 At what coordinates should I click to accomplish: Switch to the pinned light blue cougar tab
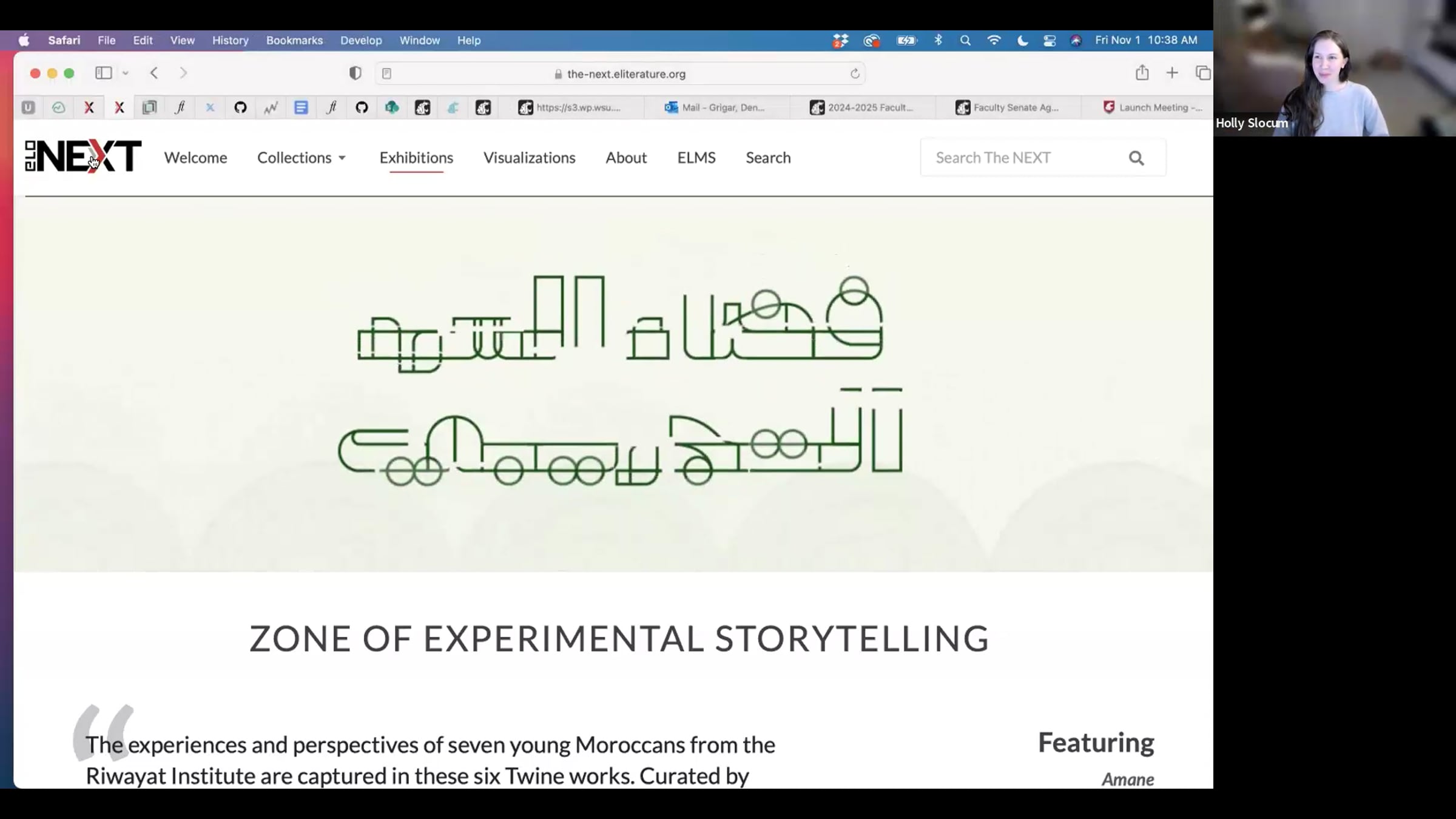[453, 107]
